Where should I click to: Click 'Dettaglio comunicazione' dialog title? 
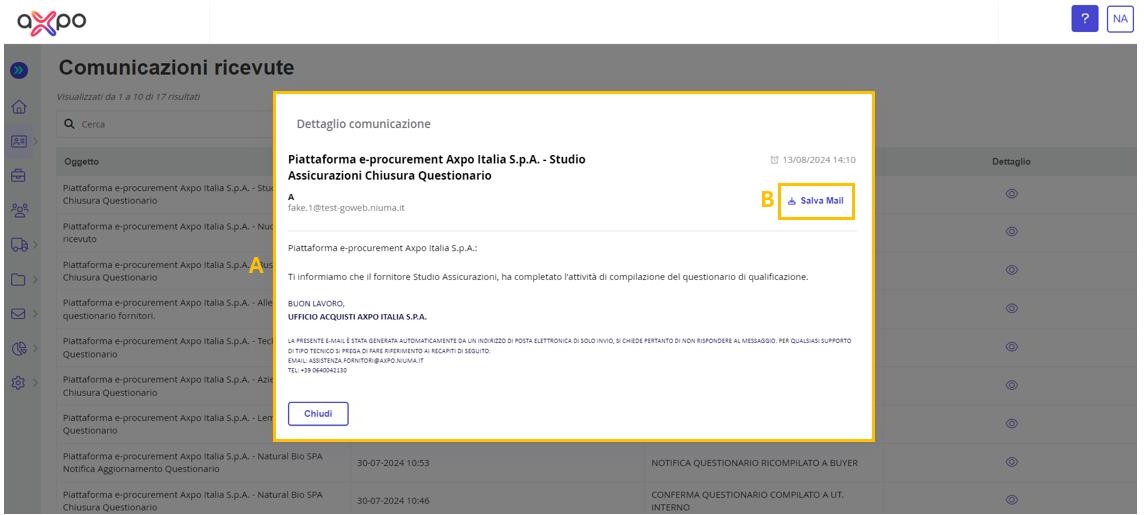pos(363,124)
